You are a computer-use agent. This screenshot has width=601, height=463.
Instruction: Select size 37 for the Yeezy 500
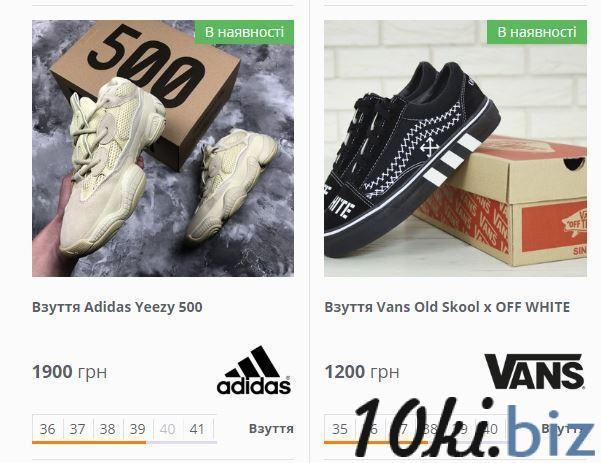(77, 429)
